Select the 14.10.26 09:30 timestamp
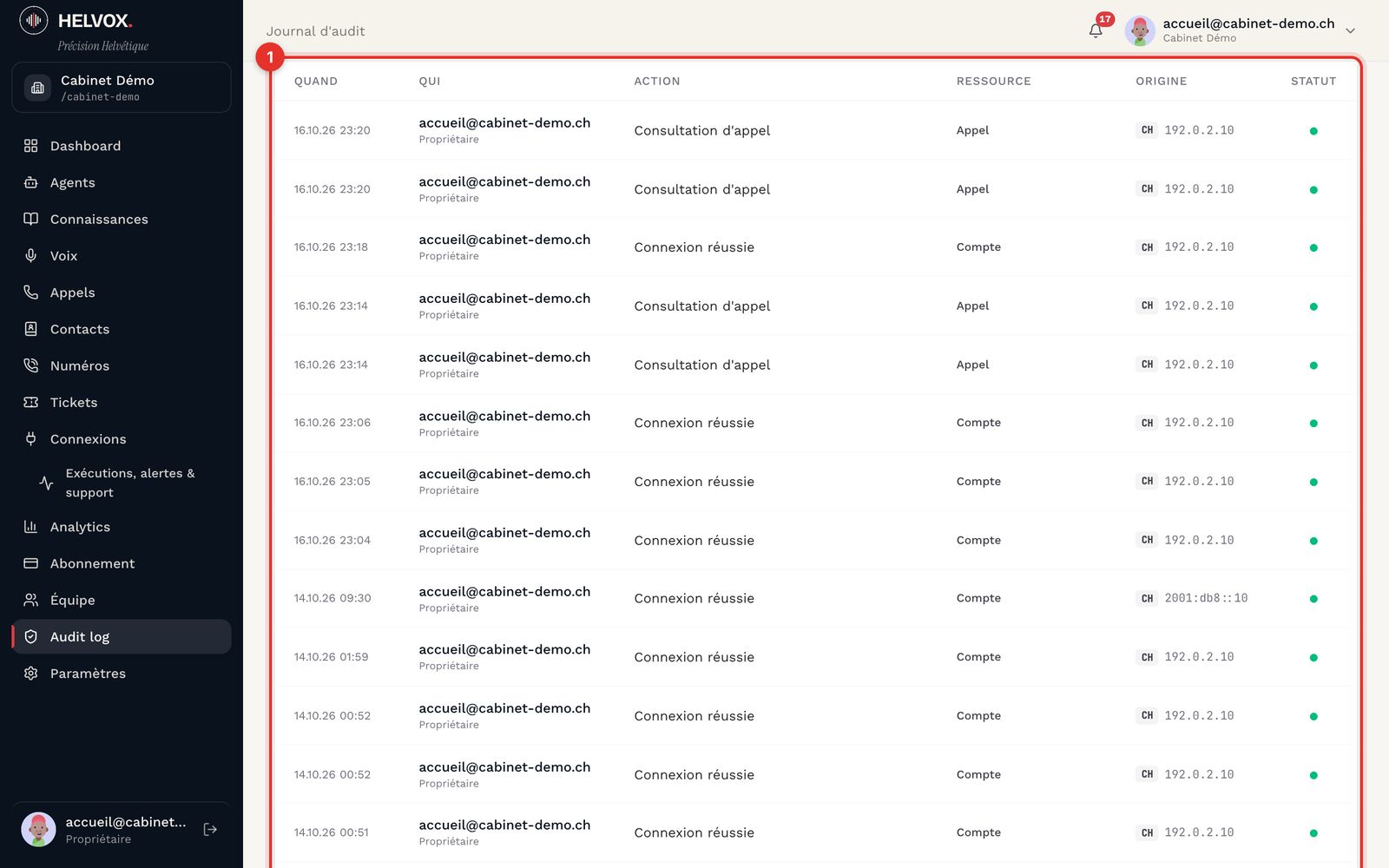Screen dimensions: 1389x868 tap(332, 598)
